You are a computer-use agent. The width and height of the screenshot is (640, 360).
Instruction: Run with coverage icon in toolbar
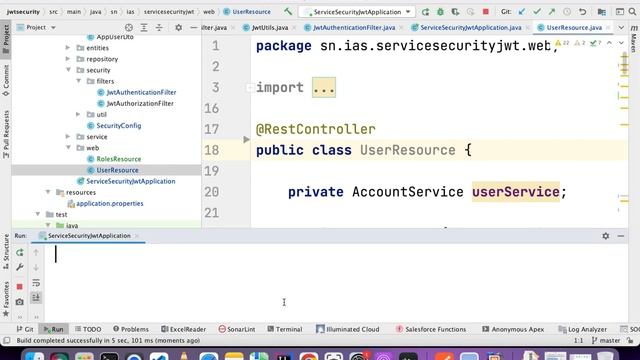pos(455,12)
